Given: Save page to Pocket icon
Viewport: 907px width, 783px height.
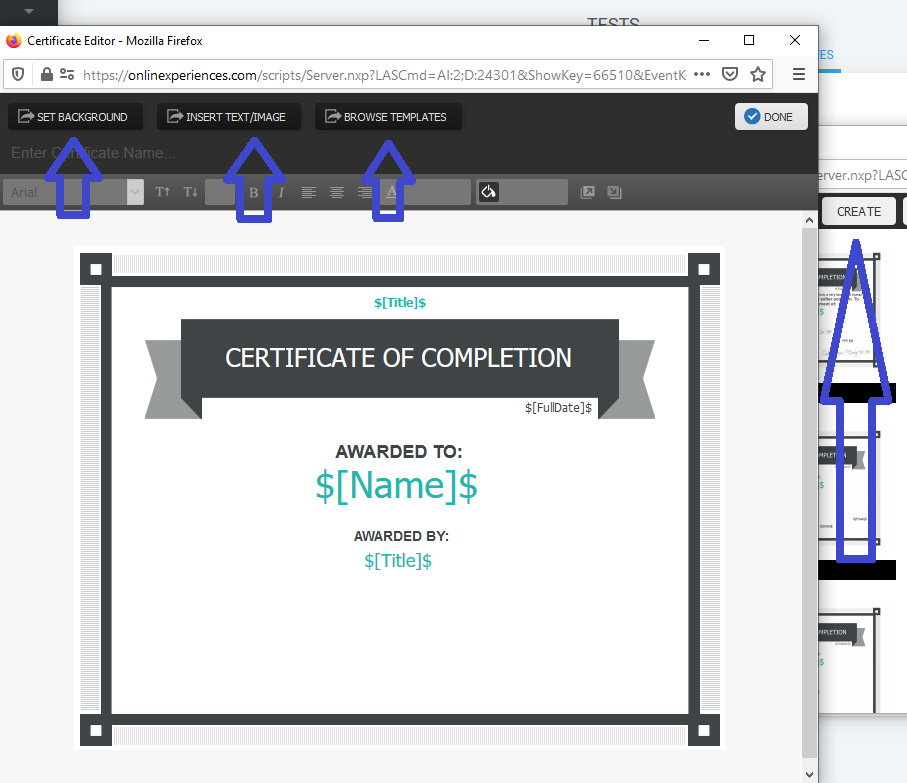Looking at the screenshot, I should click(x=730, y=74).
